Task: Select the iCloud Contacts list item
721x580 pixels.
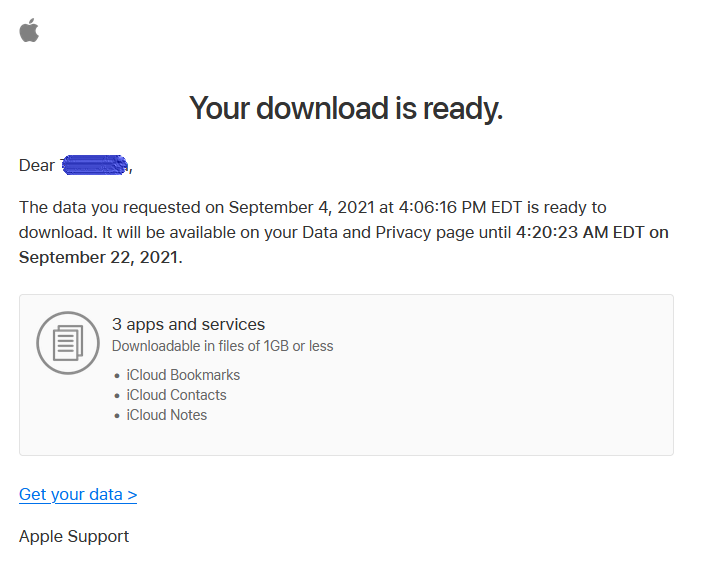Action: pos(177,395)
